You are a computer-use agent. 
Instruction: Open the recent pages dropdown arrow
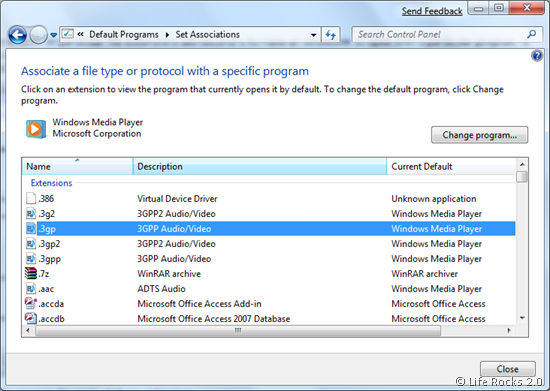(54, 35)
